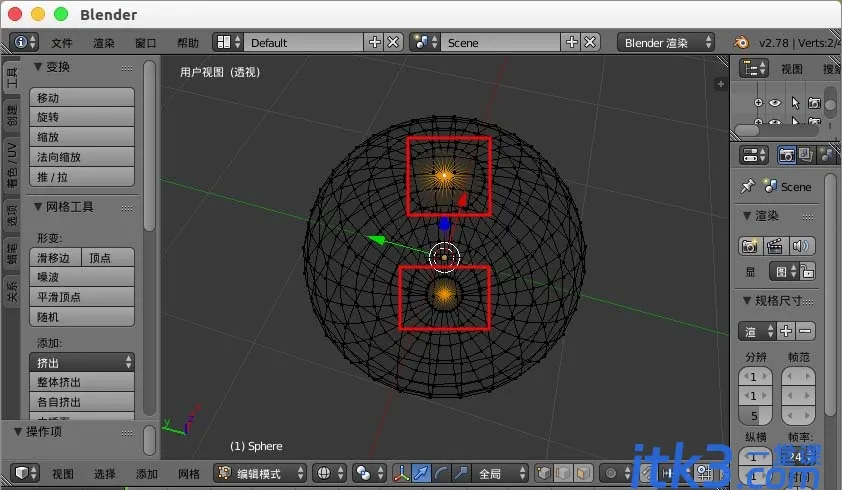Viewport: 842px width, 490px height.
Task: Add a new scene with plus
Action: point(572,42)
